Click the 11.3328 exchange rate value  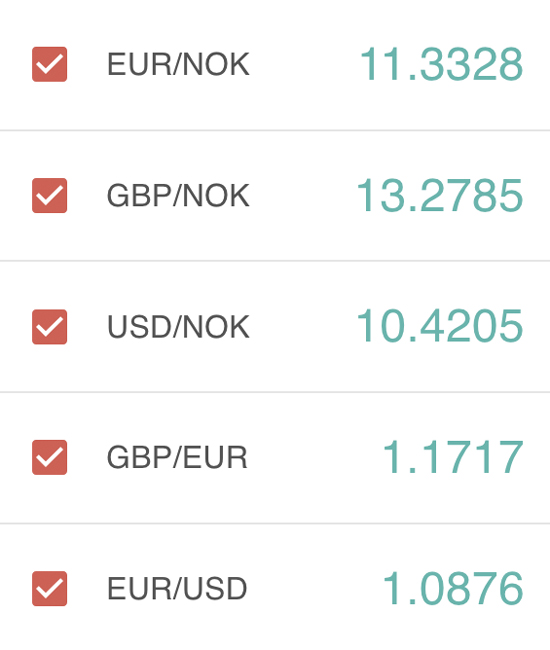coord(441,64)
